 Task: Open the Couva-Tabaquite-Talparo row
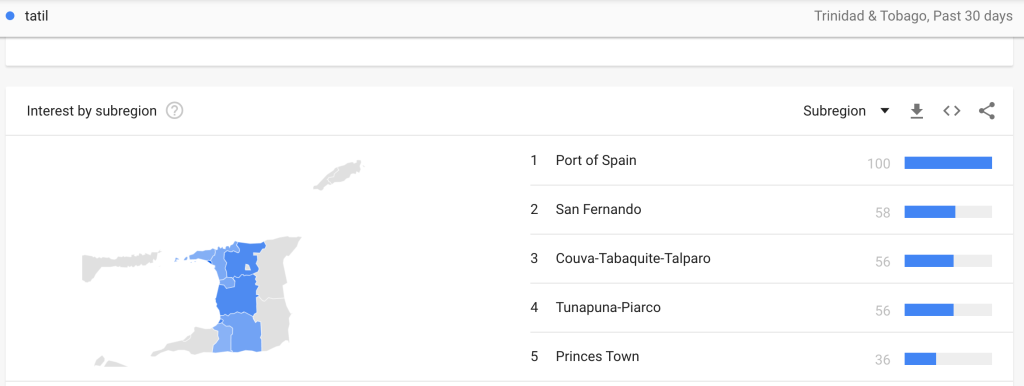[x=761, y=259]
